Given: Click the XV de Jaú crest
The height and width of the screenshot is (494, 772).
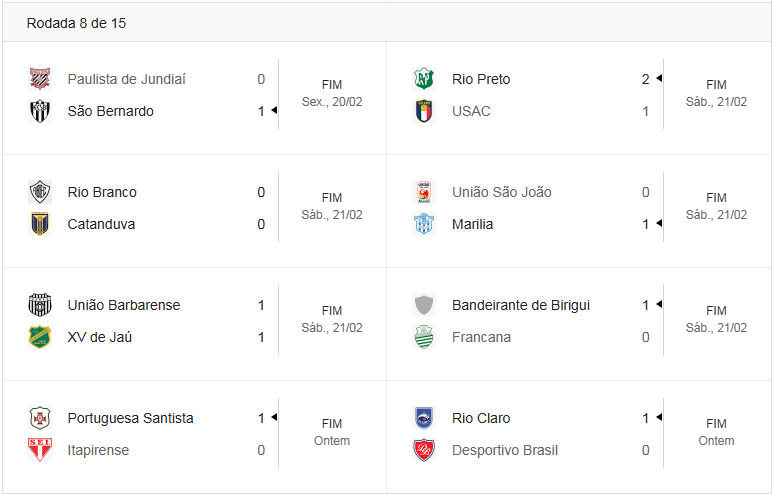Looking at the screenshot, I should (x=40, y=337).
